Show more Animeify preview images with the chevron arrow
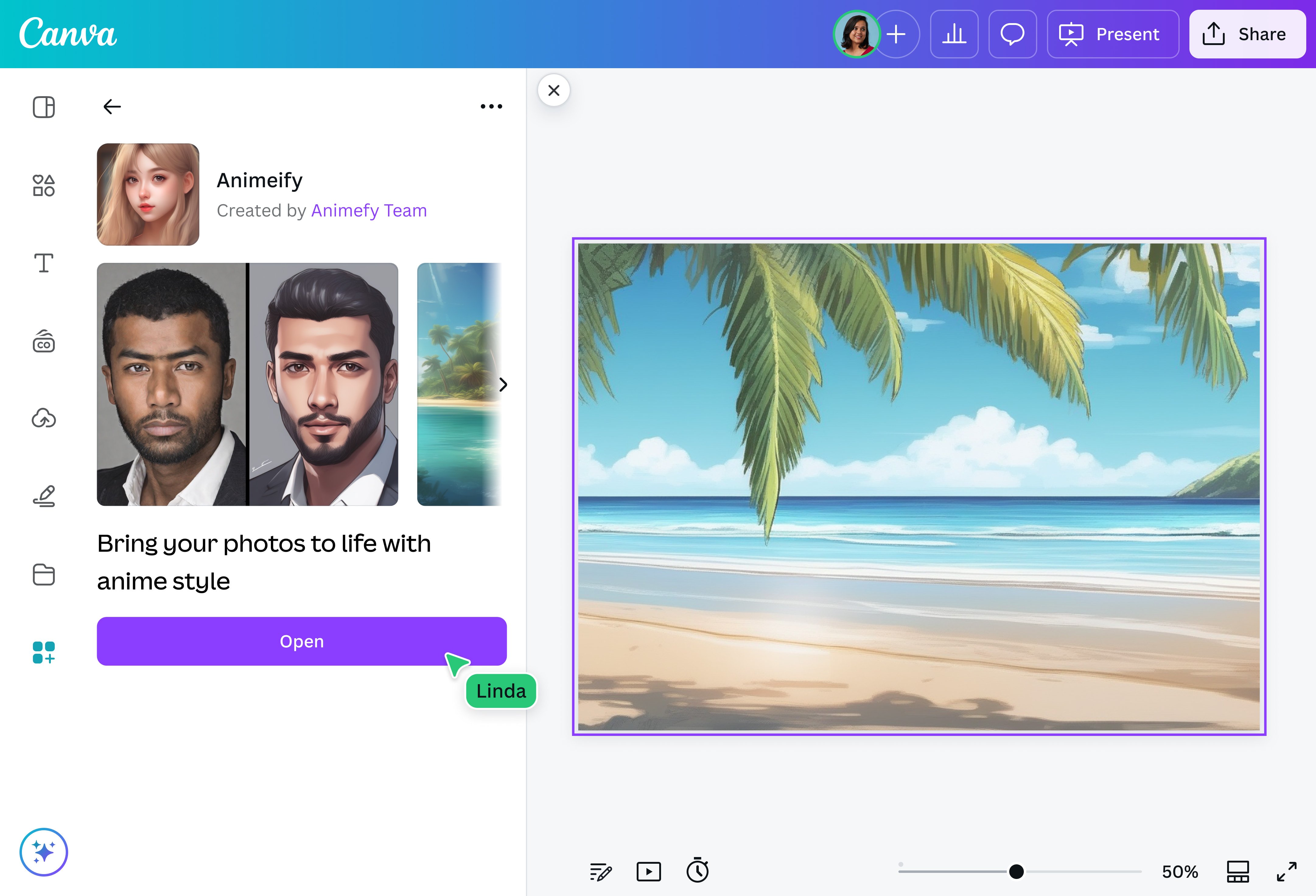 click(502, 385)
